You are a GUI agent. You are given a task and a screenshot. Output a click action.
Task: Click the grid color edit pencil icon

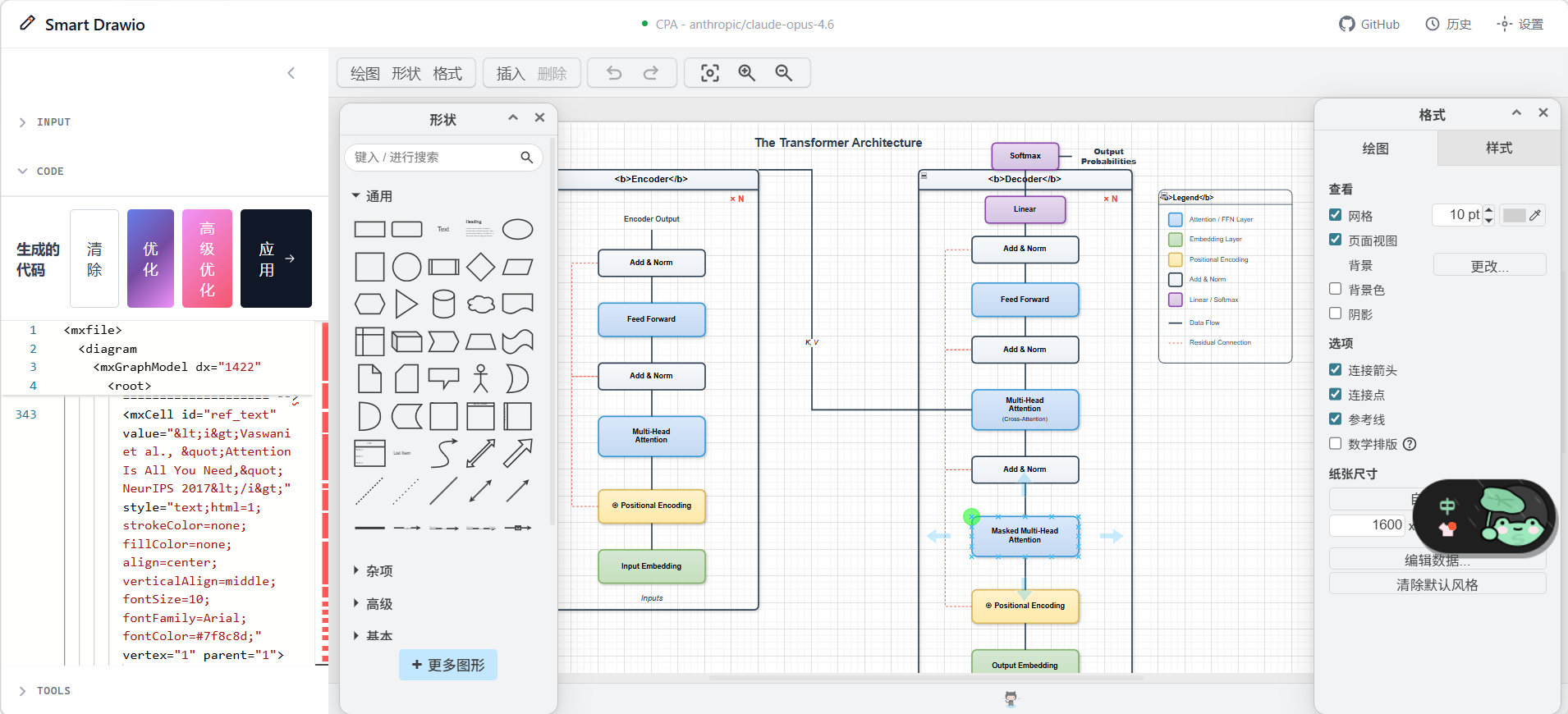pyautogui.click(x=1535, y=215)
